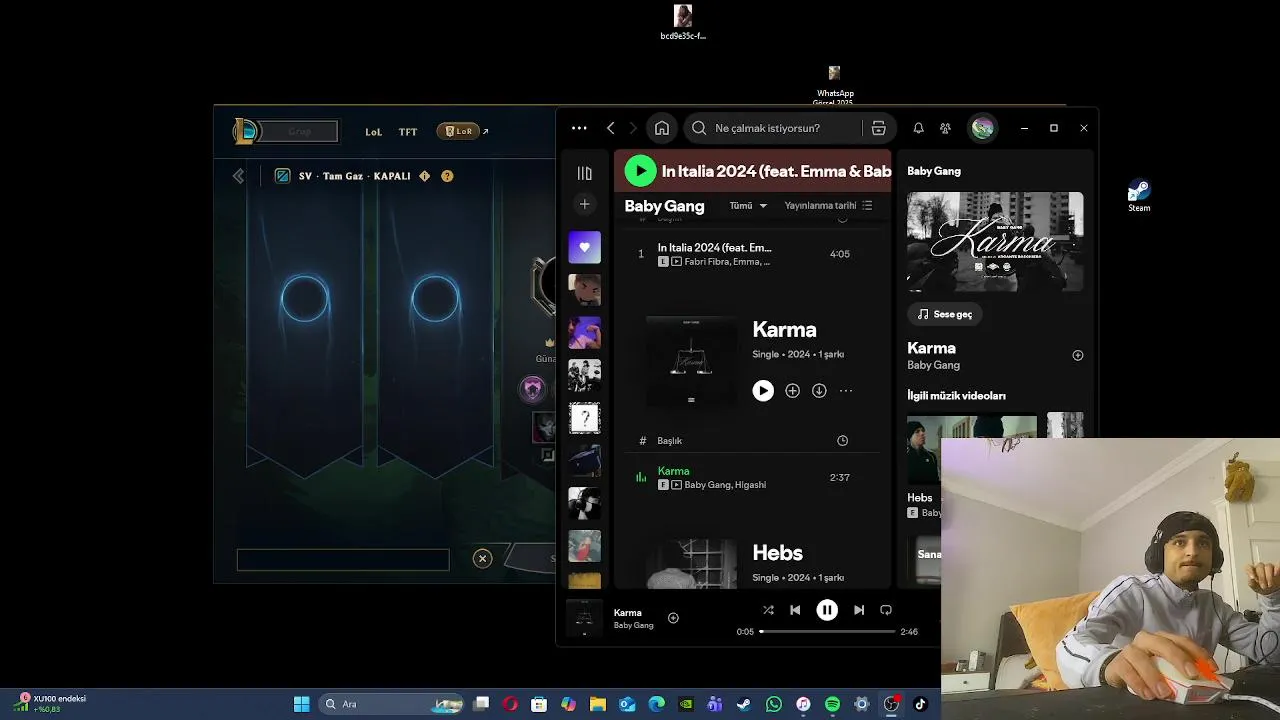Open Windows Start menu

[x=301, y=704]
